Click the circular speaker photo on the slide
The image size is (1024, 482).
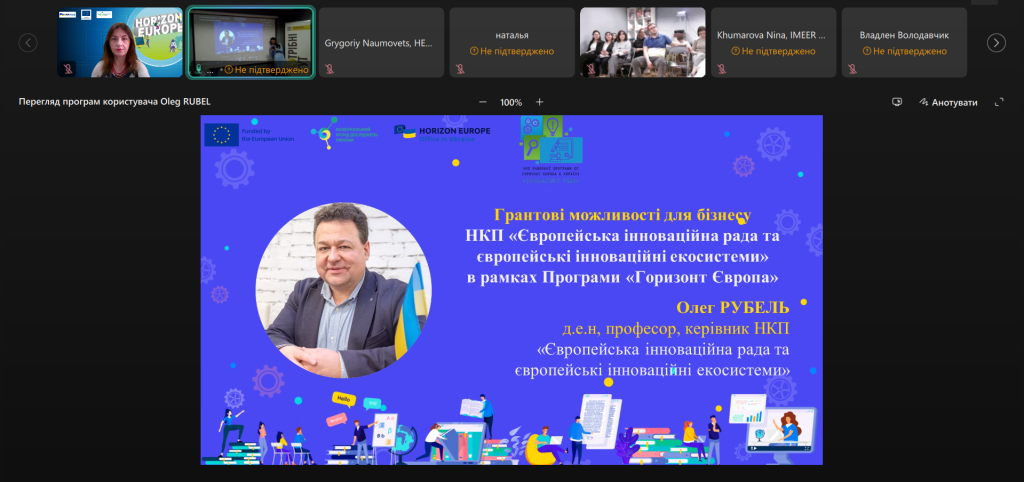(x=344, y=290)
